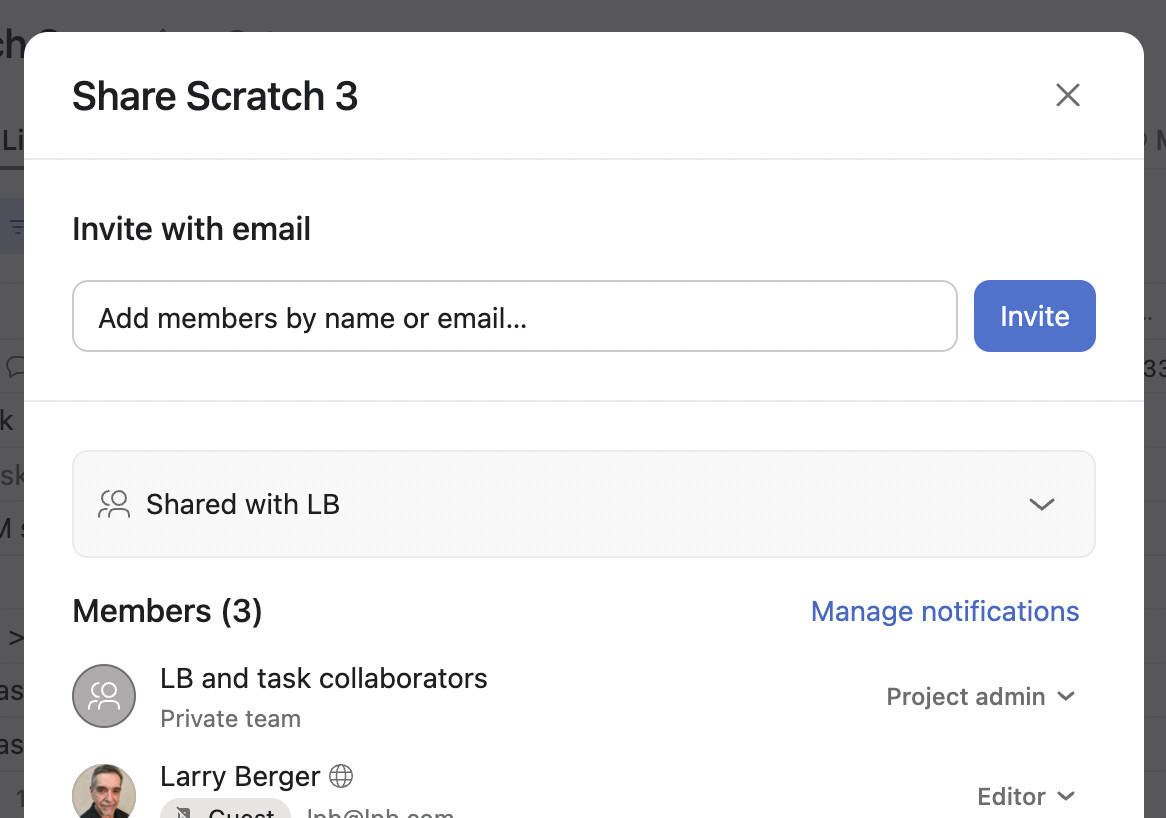Click the team avatar for LB collaborators

[x=104, y=696]
